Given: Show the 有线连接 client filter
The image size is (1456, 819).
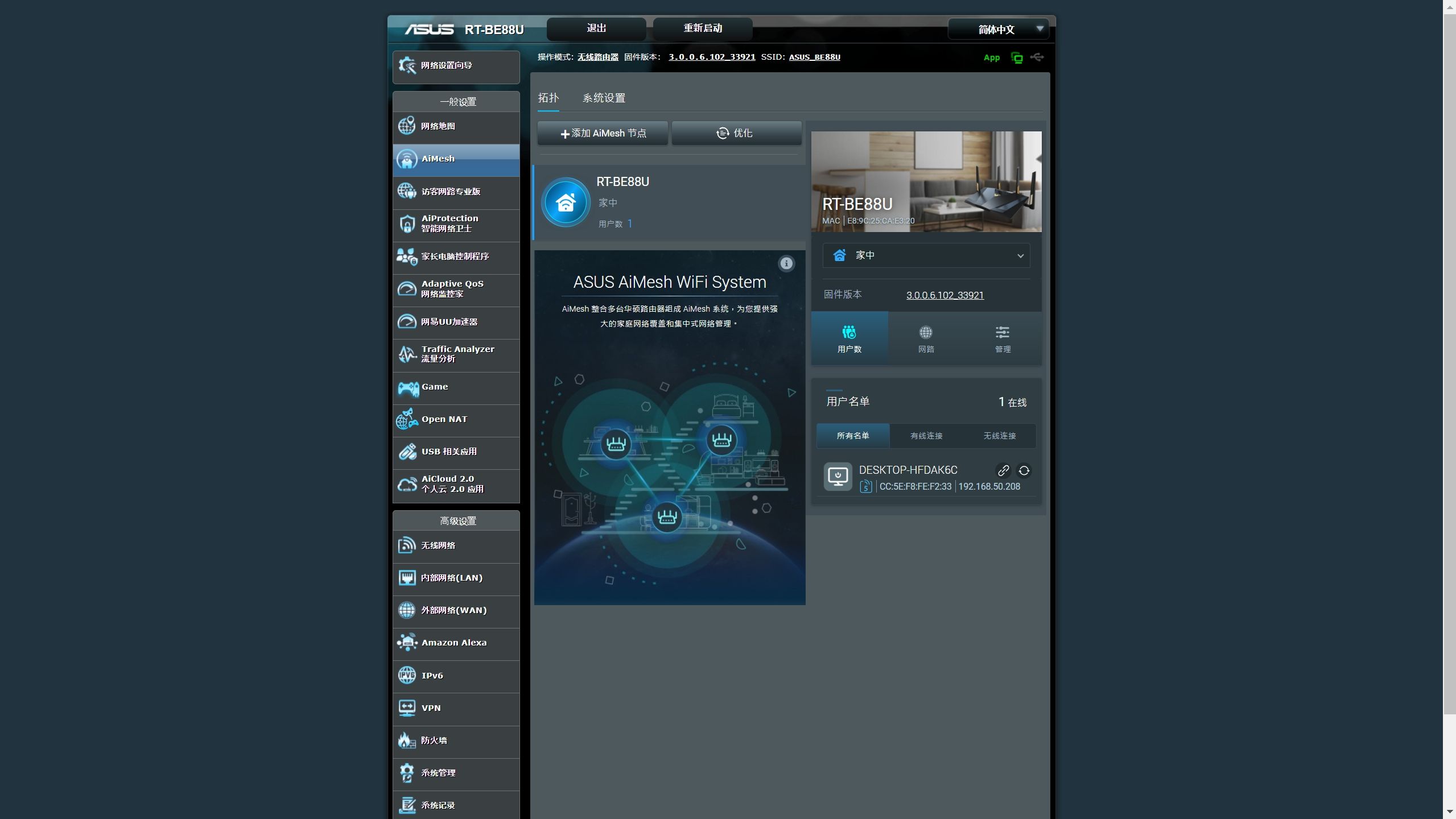Looking at the screenshot, I should tap(926, 436).
